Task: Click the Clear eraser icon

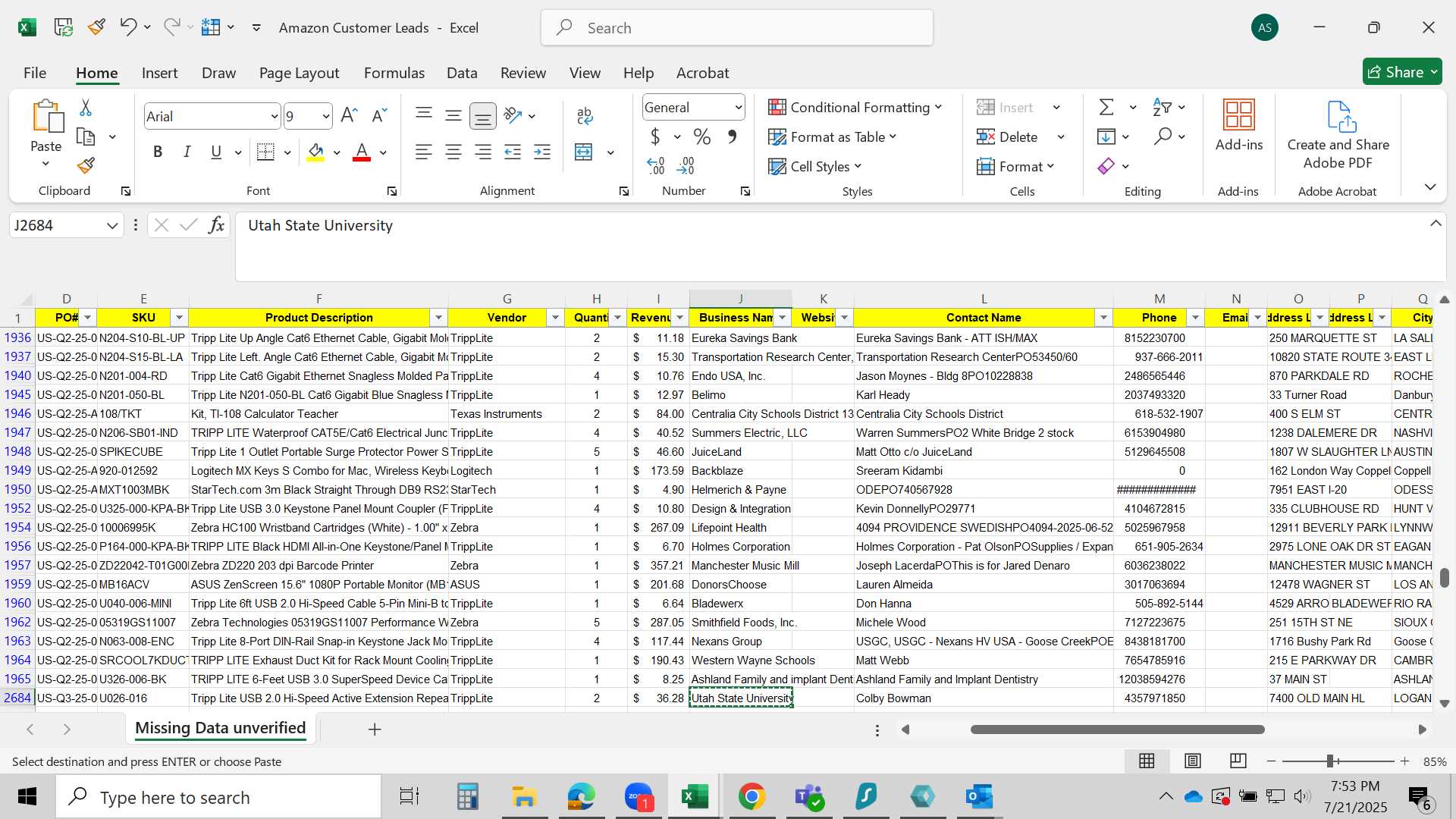Action: [x=1106, y=165]
